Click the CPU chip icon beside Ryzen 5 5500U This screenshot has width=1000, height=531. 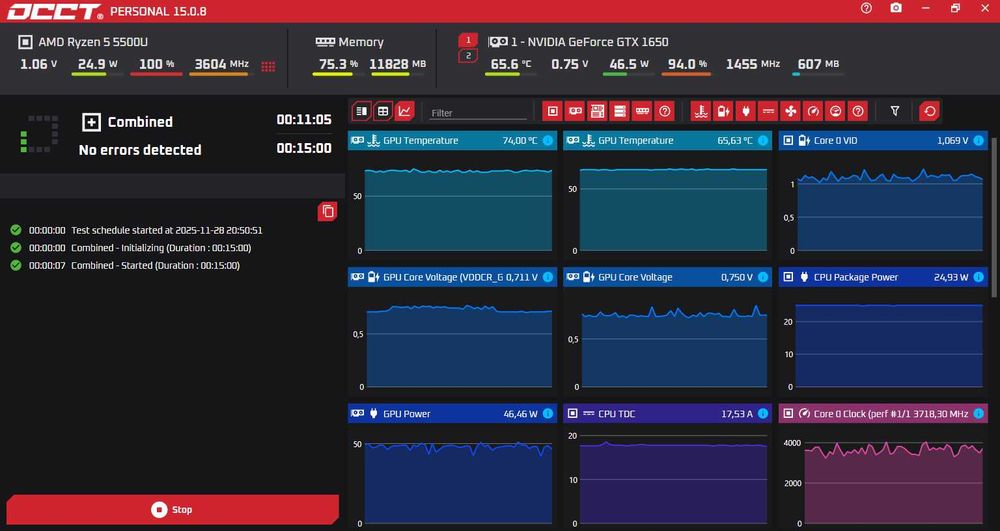pyautogui.click(x=25, y=42)
